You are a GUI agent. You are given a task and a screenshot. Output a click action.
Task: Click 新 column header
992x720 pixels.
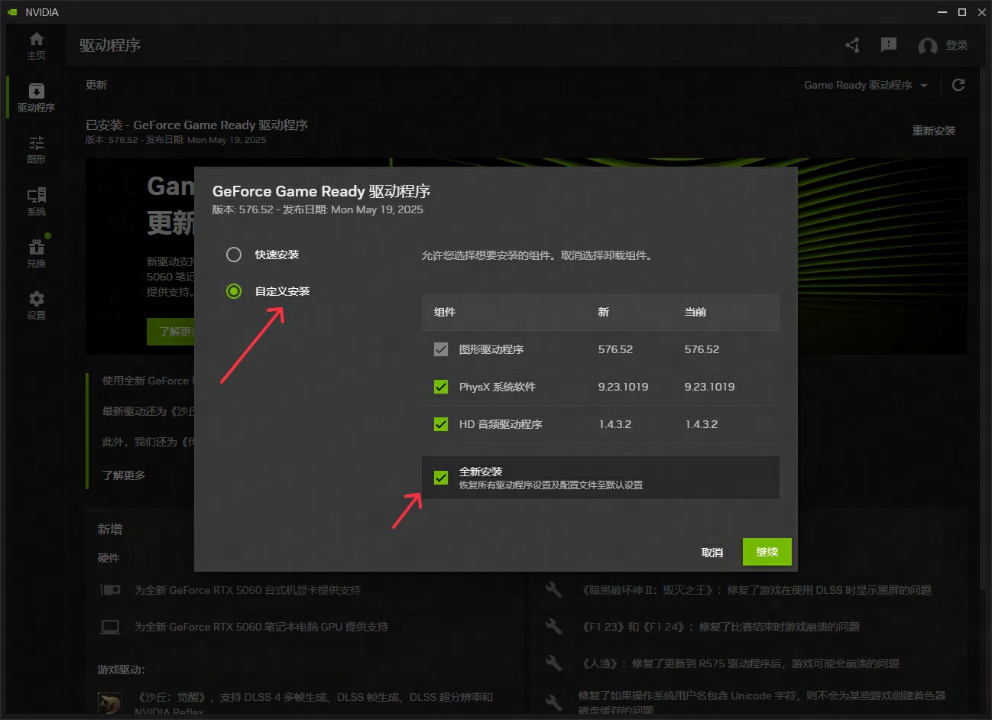pos(604,312)
